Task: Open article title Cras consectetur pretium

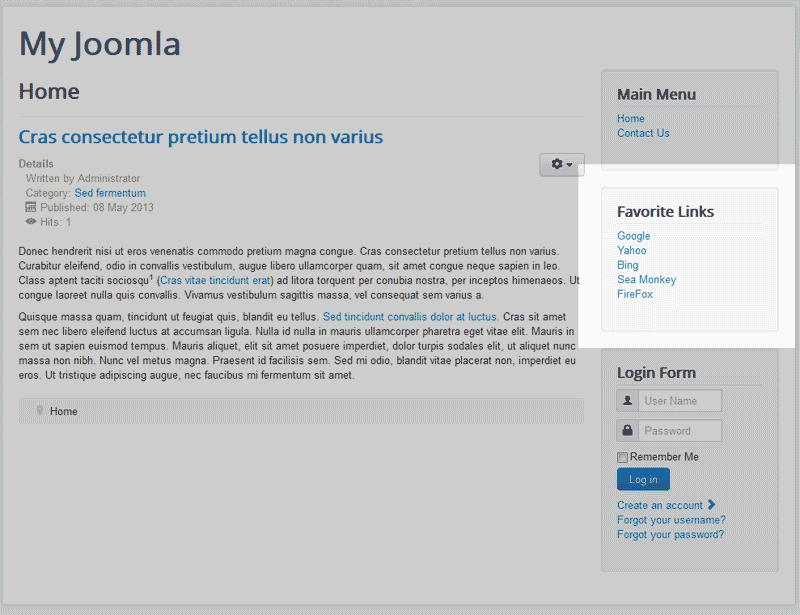Action: pyautogui.click(x=200, y=137)
